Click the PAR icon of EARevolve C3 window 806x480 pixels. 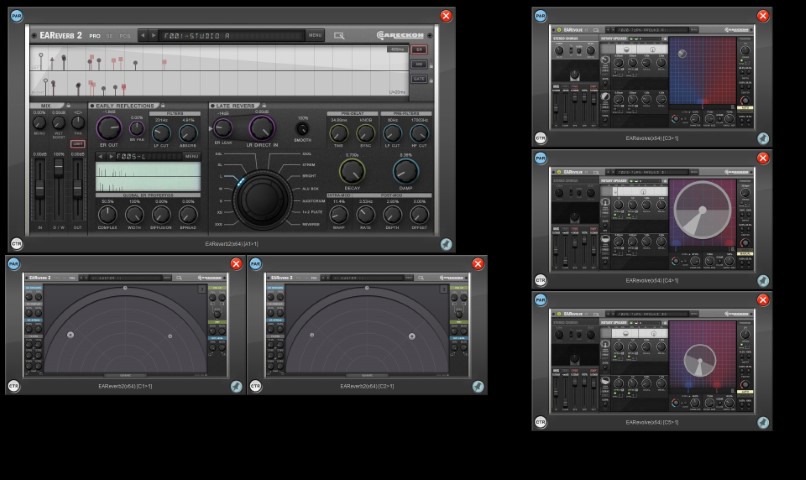(x=540, y=16)
